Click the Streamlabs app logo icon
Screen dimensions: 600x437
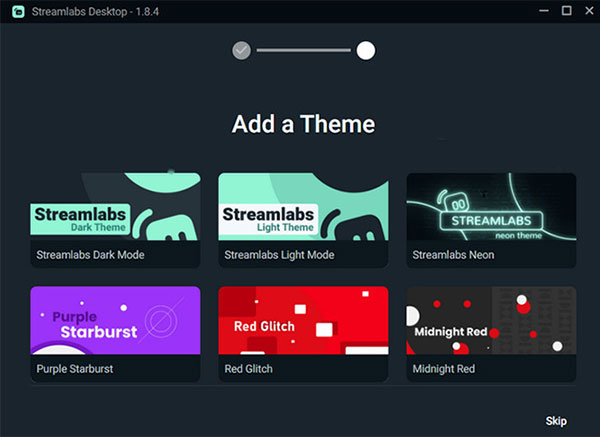[x=18, y=11]
